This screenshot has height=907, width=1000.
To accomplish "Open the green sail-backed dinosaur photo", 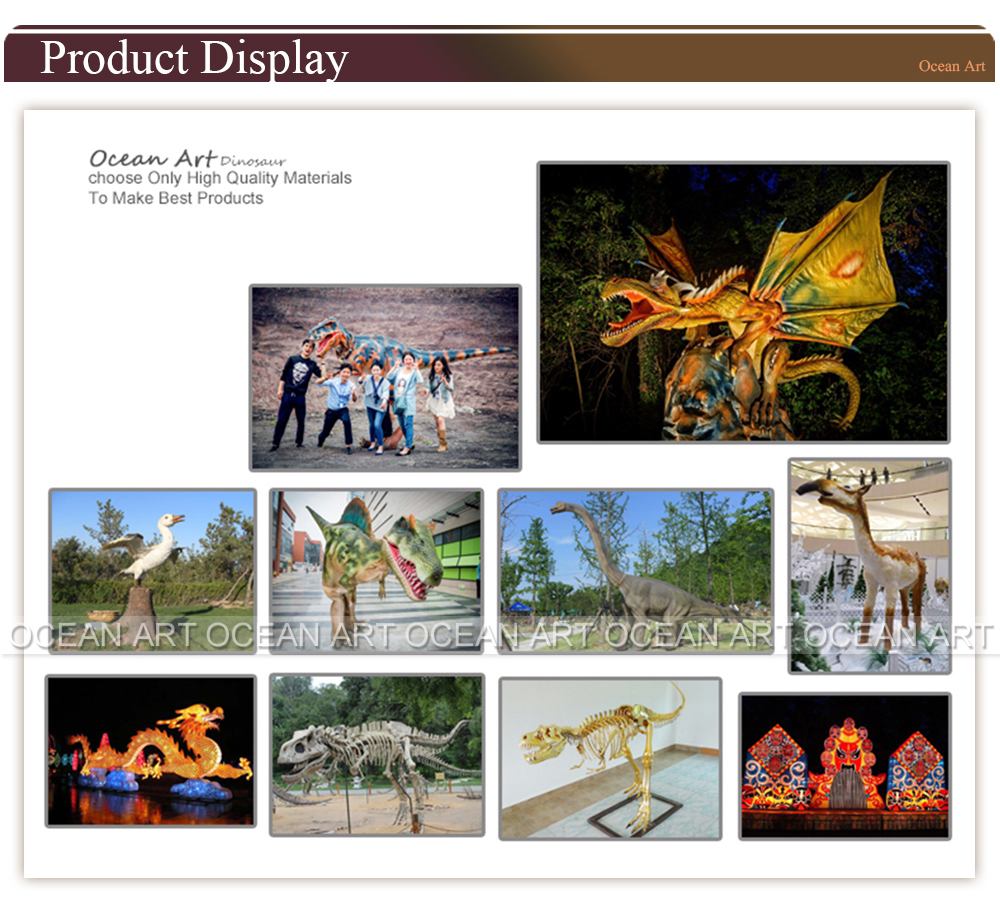I will coord(376,570).
